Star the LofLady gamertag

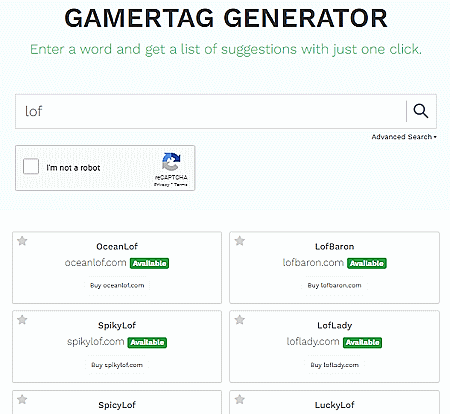click(x=240, y=320)
